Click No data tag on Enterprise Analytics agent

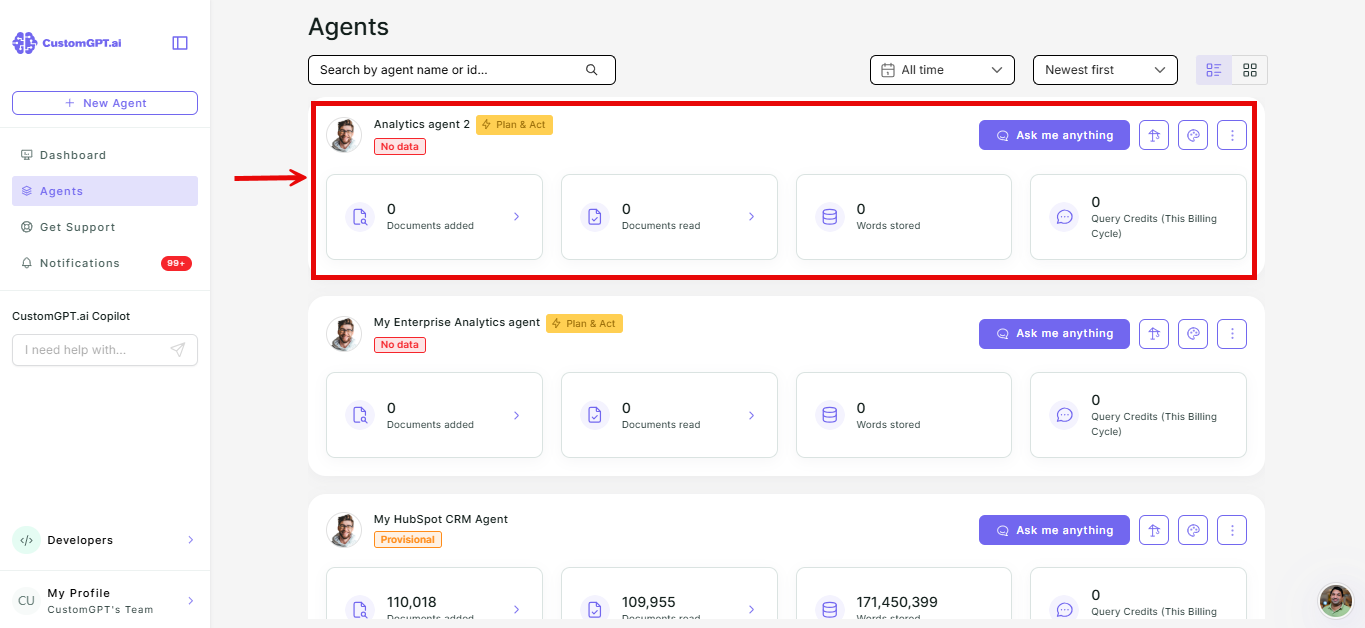[400, 345]
